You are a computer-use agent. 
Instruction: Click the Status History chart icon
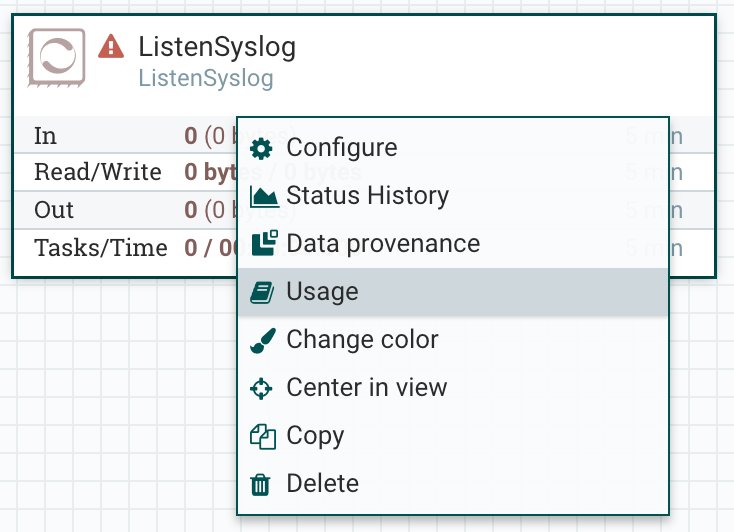point(263,196)
